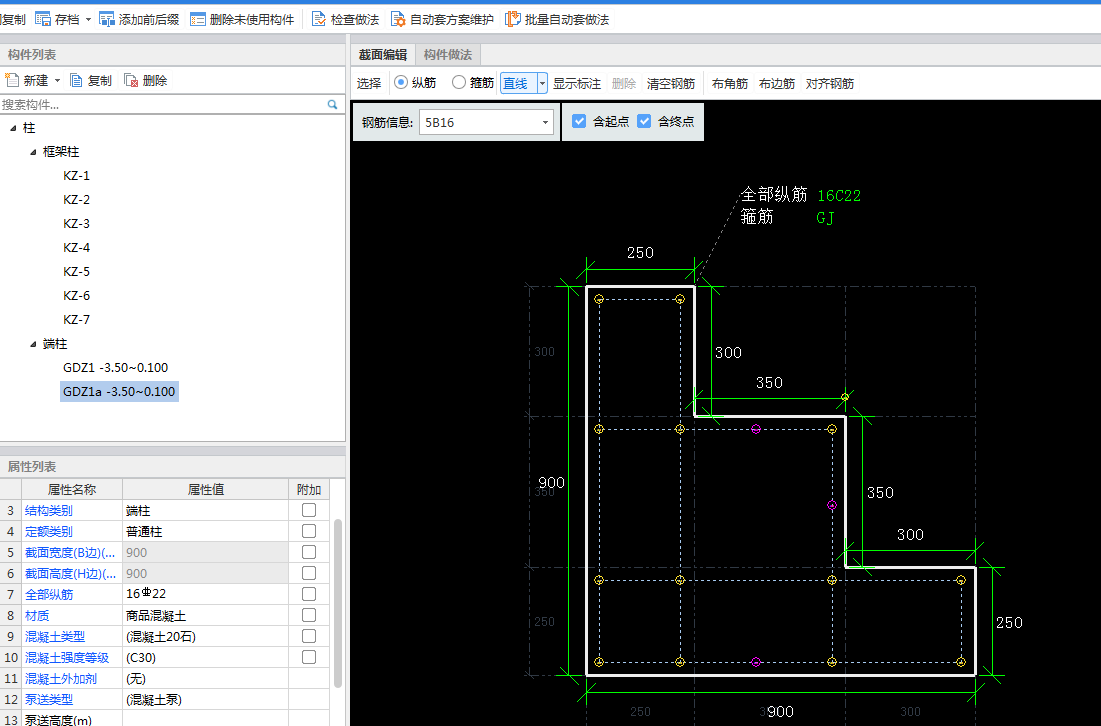Click the GJ stirrup annotation in drawing
The height and width of the screenshot is (726, 1101).
coord(825,218)
